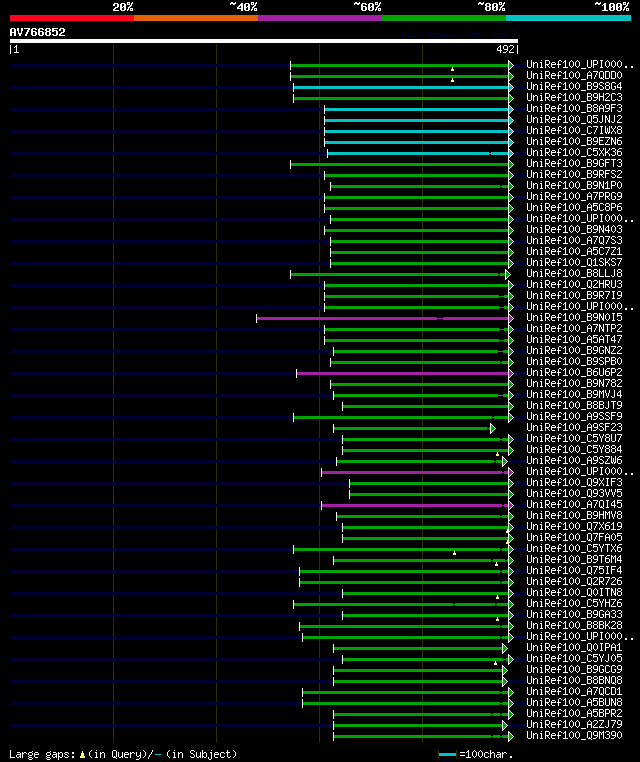This screenshot has width=640, height=762.
Task: Click hit label UniRef100_B9R7I9
Action: click(574, 295)
